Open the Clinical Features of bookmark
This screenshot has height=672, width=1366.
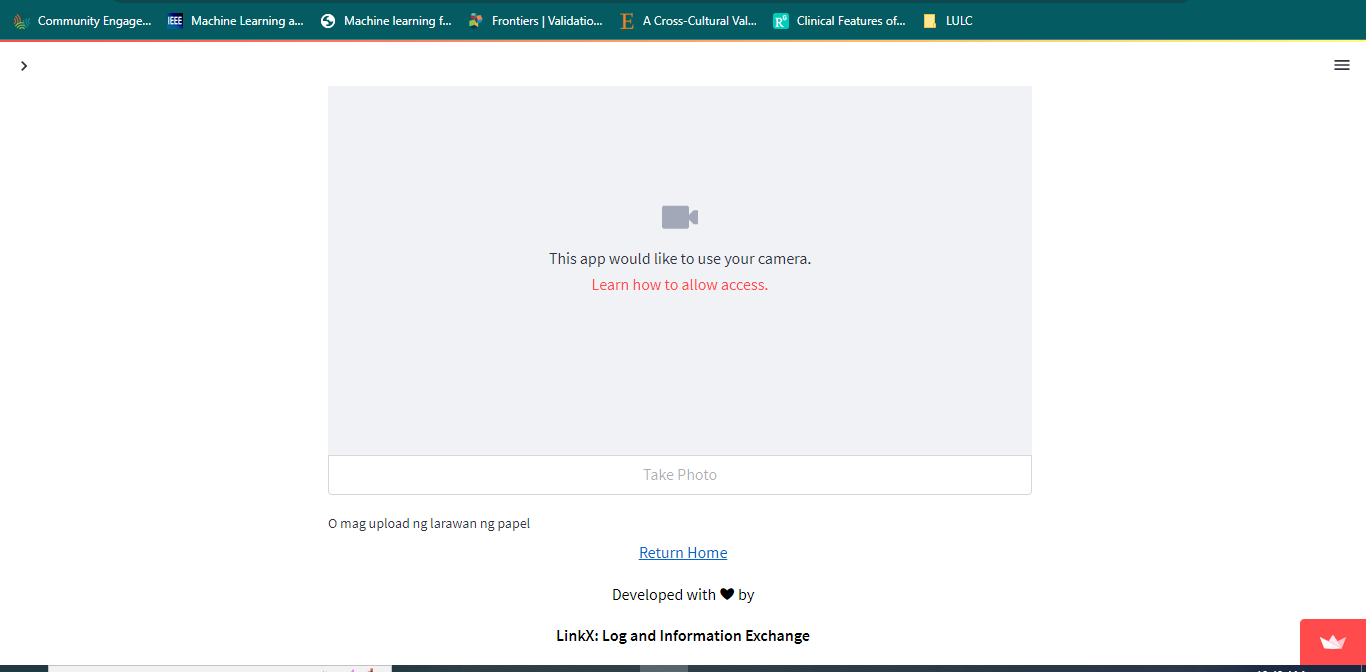850,20
